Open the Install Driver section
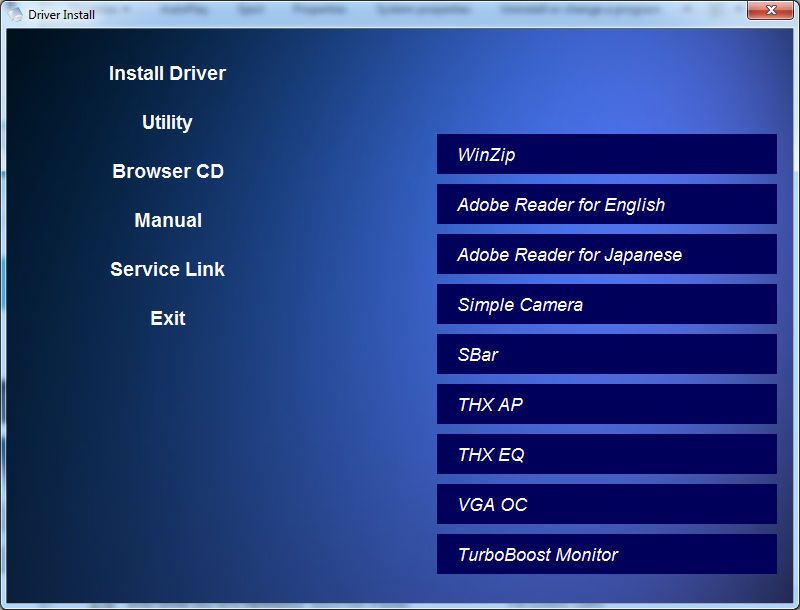This screenshot has width=800, height=610. pos(167,73)
